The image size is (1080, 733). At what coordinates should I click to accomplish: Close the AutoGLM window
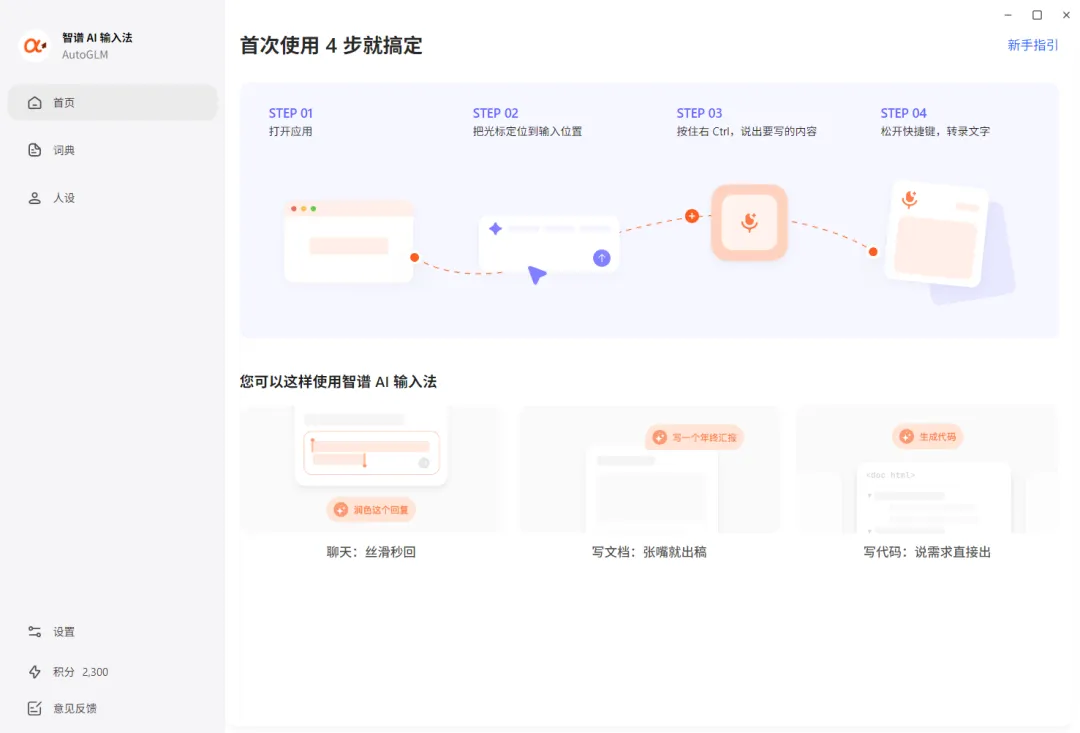[1066, 15]
